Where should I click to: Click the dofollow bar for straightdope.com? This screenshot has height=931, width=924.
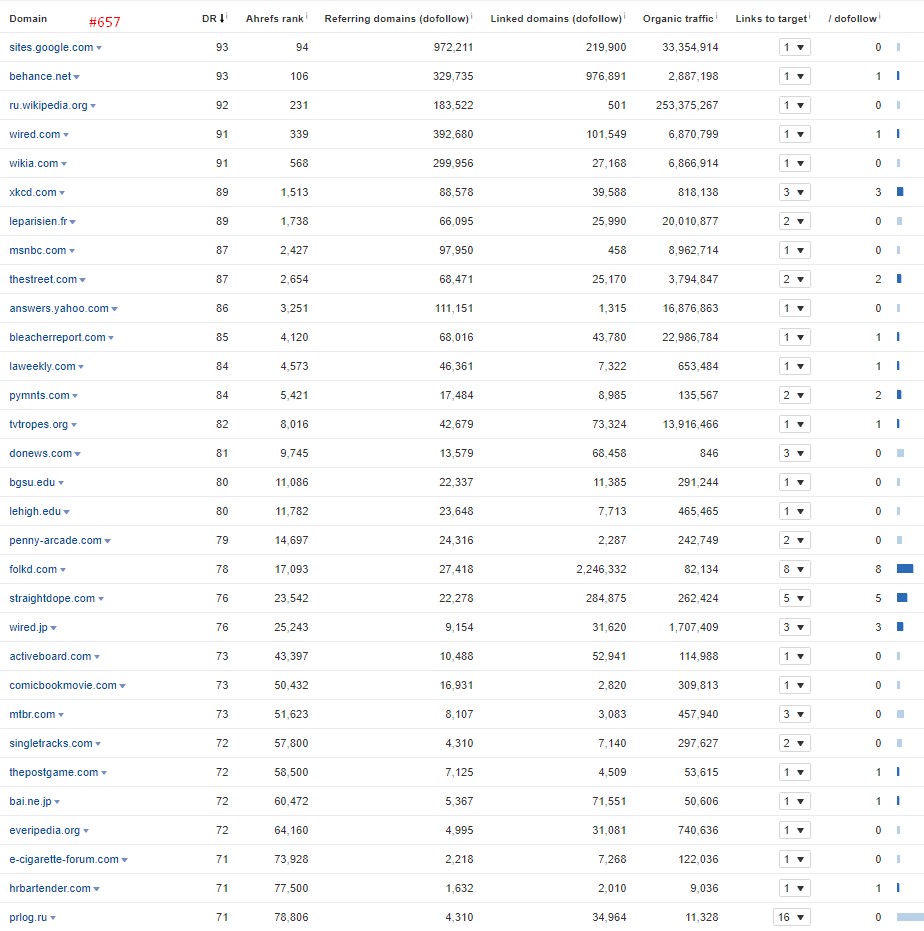click(x=902, y=598)
